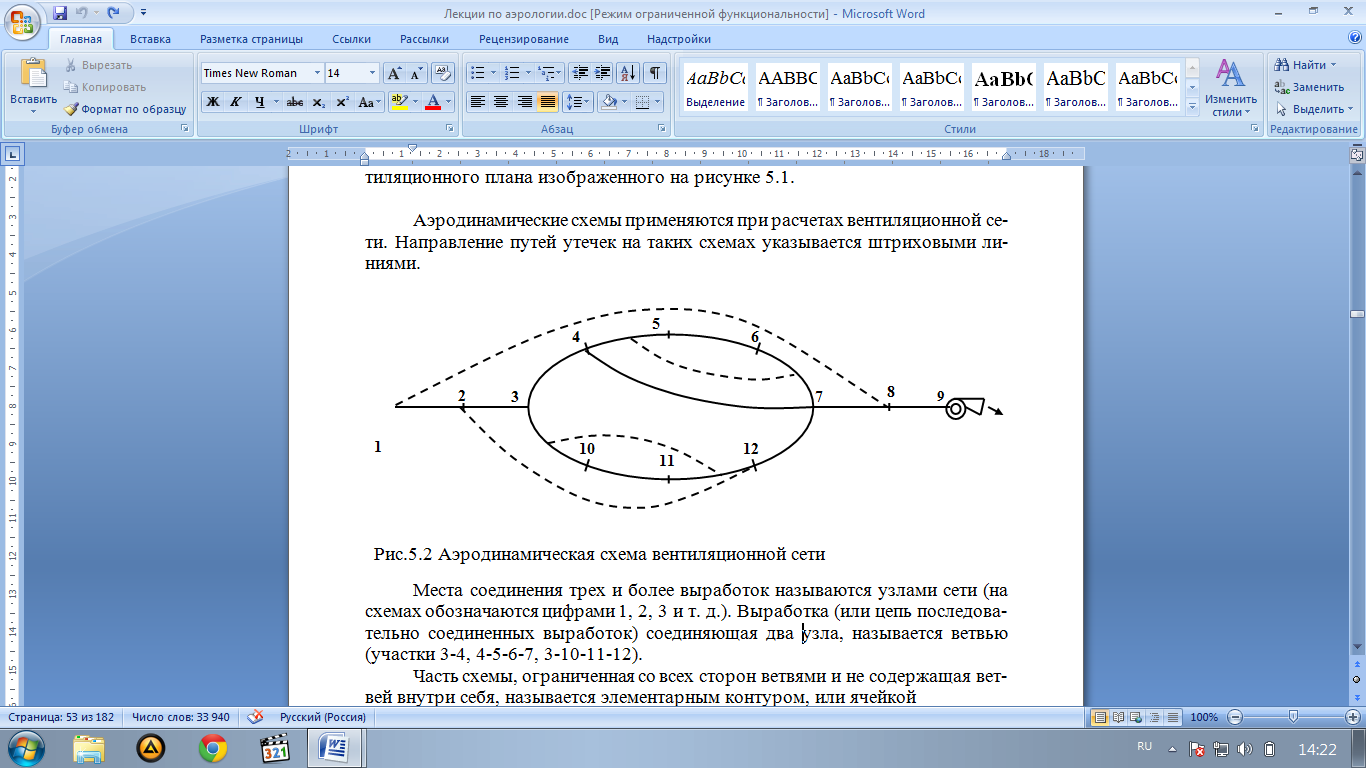Open Выделить select dropdown
1366x768 pixels.
(1313, 109)
